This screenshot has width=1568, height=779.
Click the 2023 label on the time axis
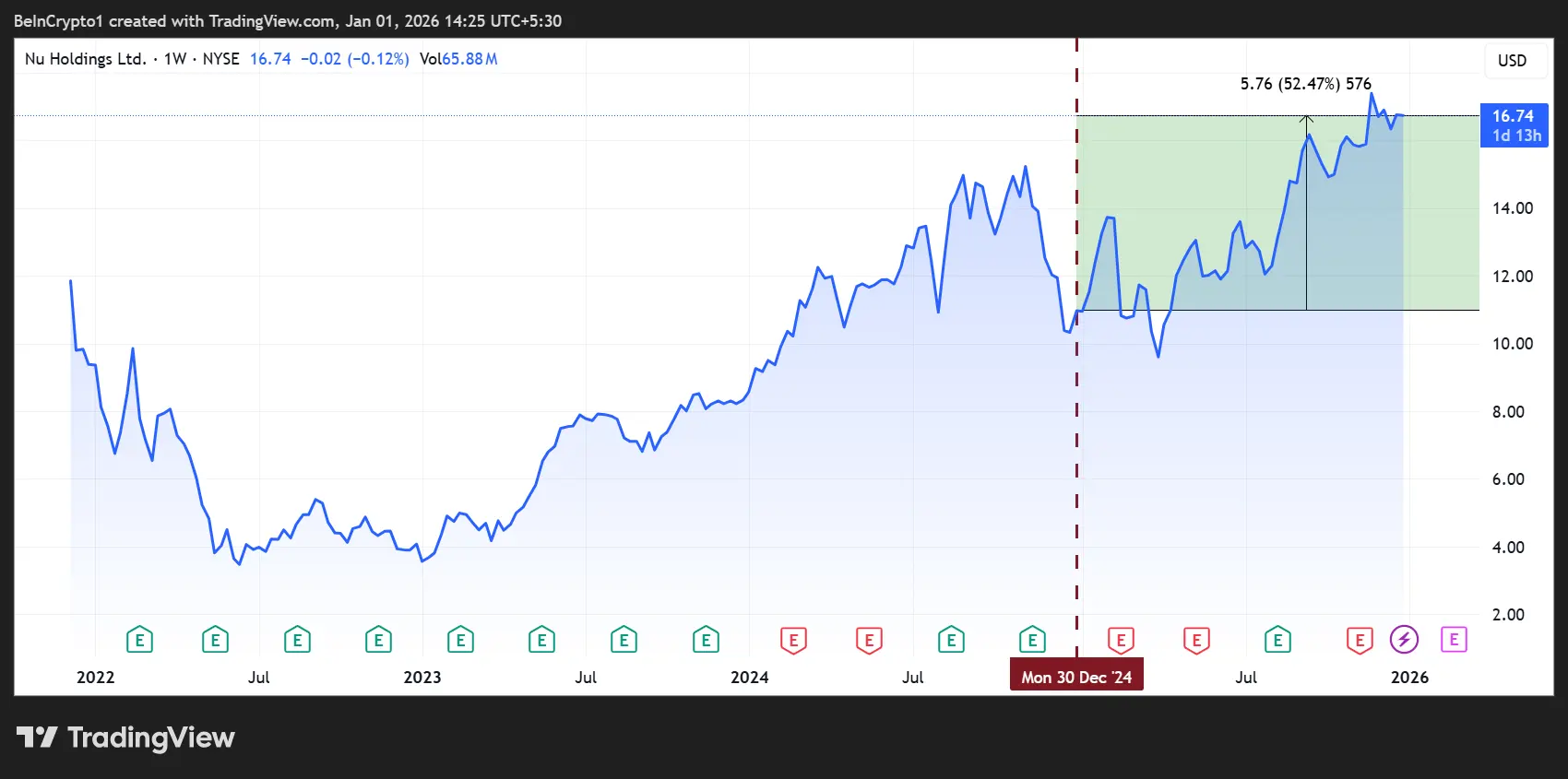pos(422,677)
